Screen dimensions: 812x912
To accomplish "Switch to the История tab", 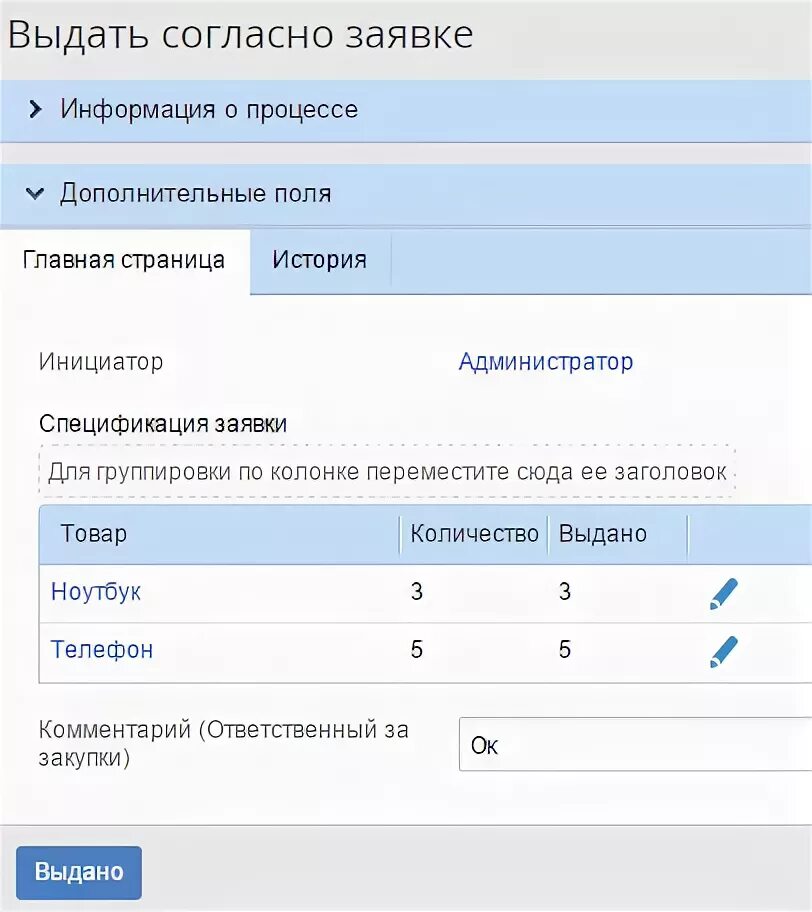I will click(x=319, y=260).
